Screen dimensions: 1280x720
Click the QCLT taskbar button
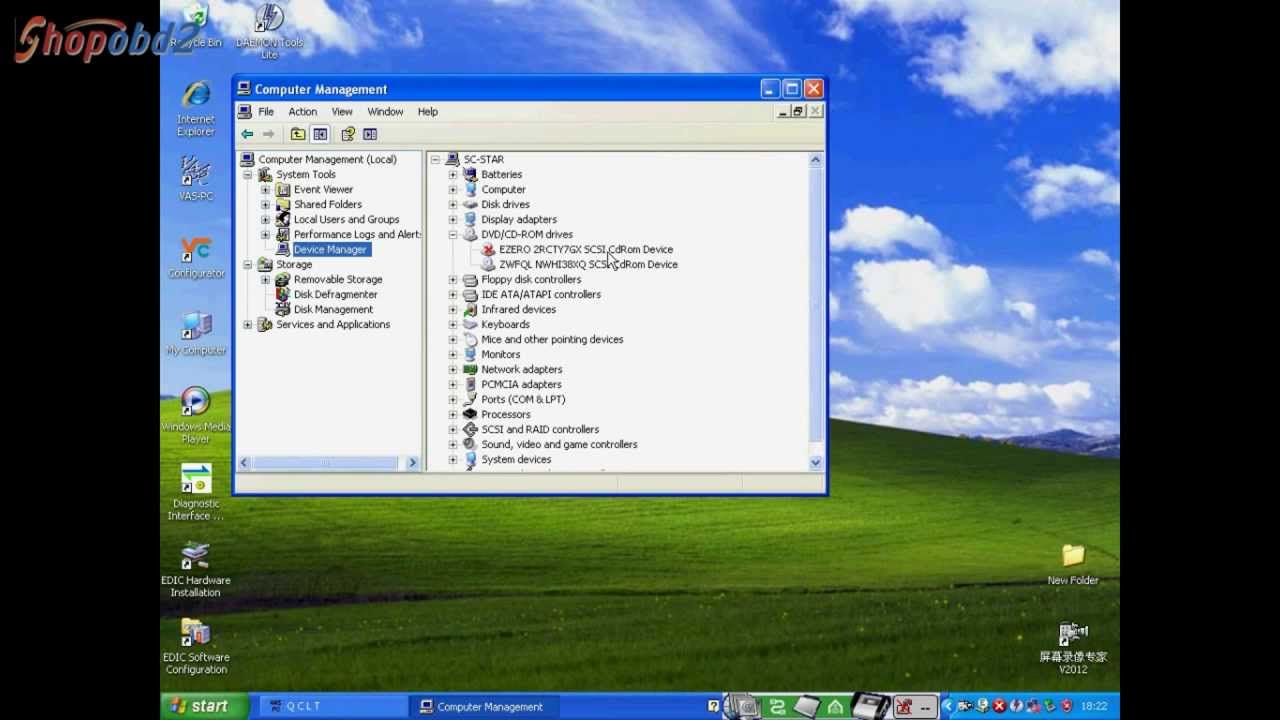coord(333,706)
